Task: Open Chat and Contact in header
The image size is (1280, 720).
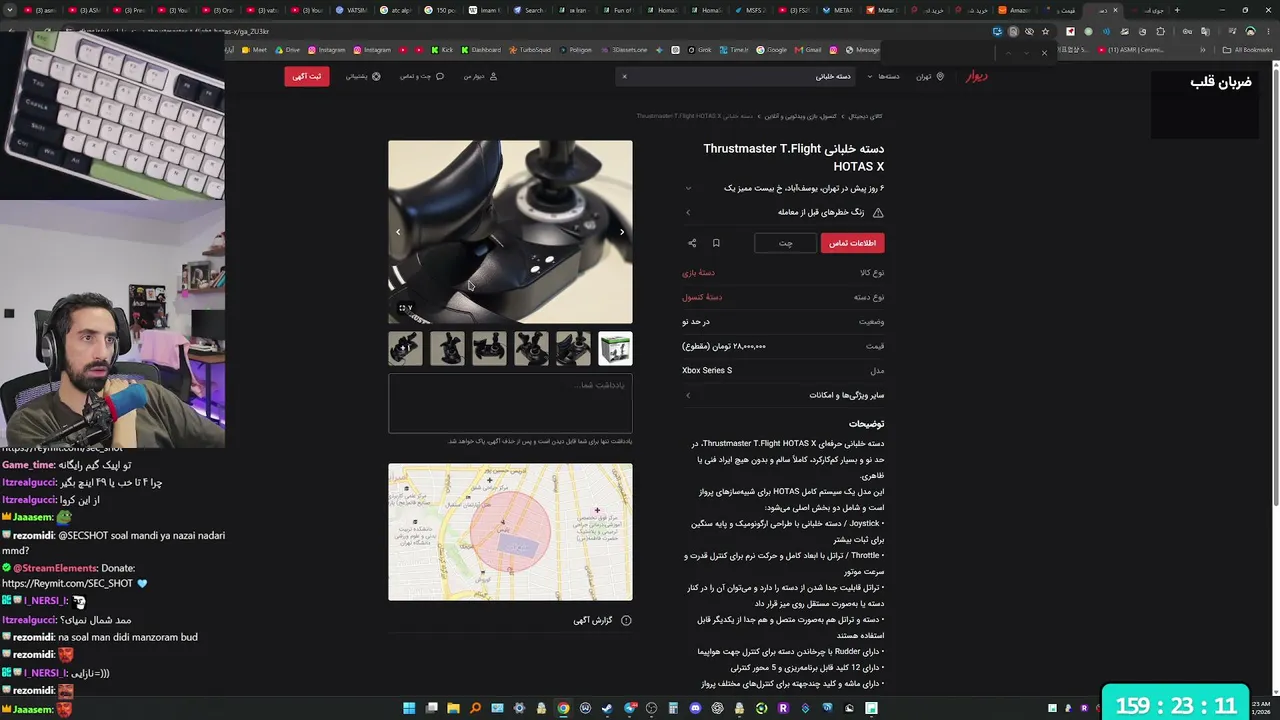Action: (422, 76)
